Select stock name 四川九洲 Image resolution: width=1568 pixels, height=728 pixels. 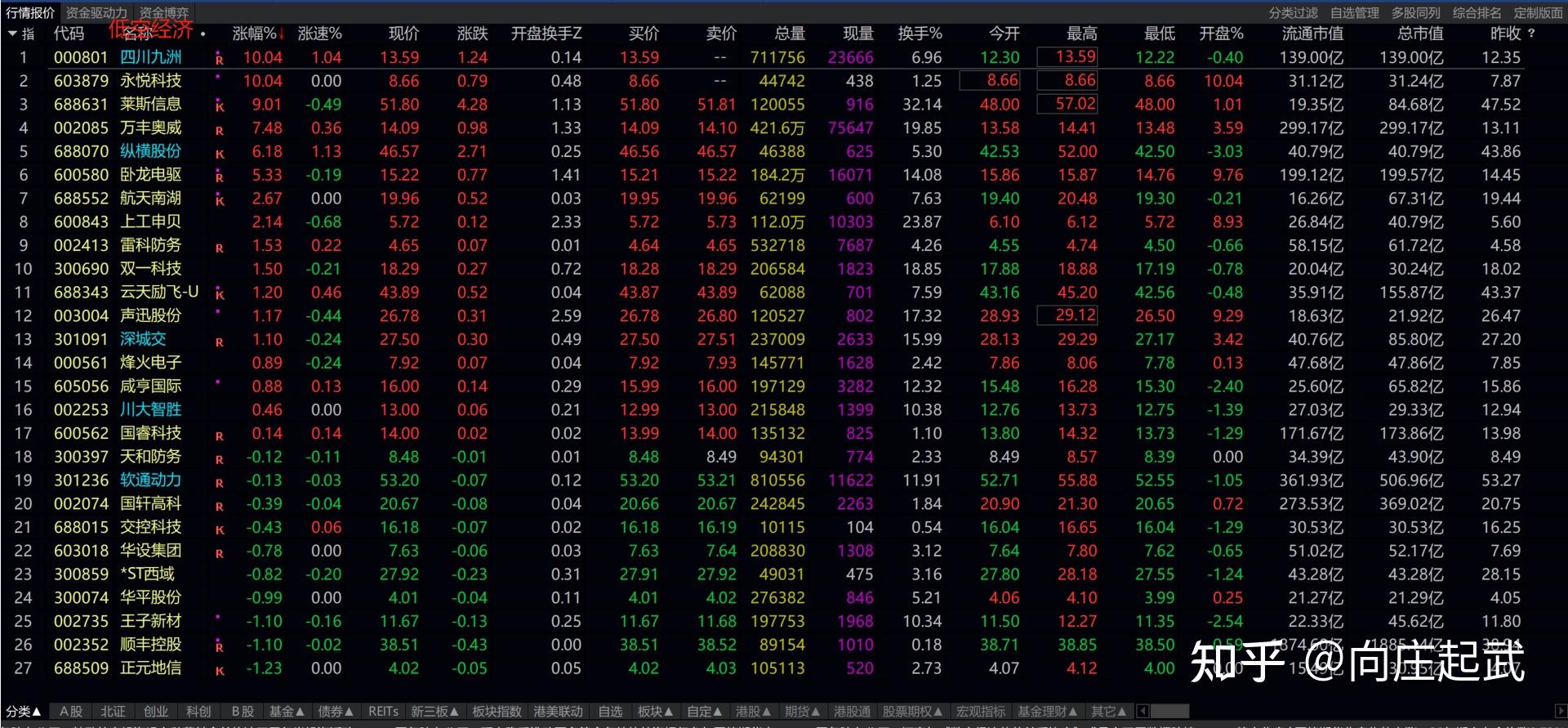pyautogui.click(x=151, y=57)
